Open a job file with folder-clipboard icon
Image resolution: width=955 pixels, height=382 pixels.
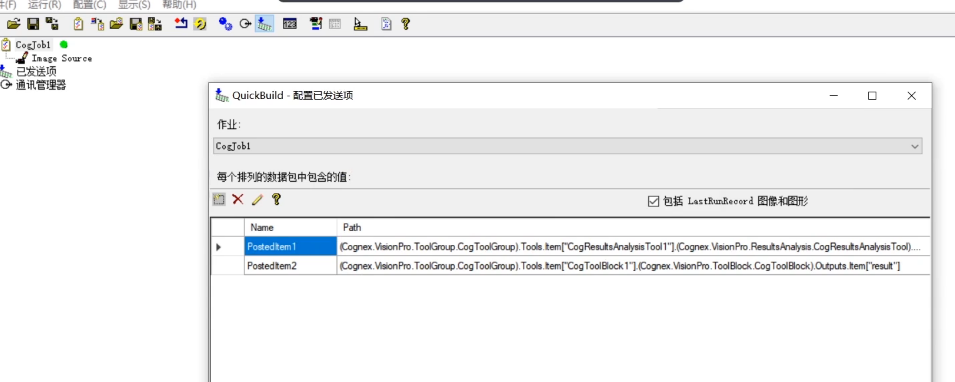pyautogui.click(x=117, y=24)
